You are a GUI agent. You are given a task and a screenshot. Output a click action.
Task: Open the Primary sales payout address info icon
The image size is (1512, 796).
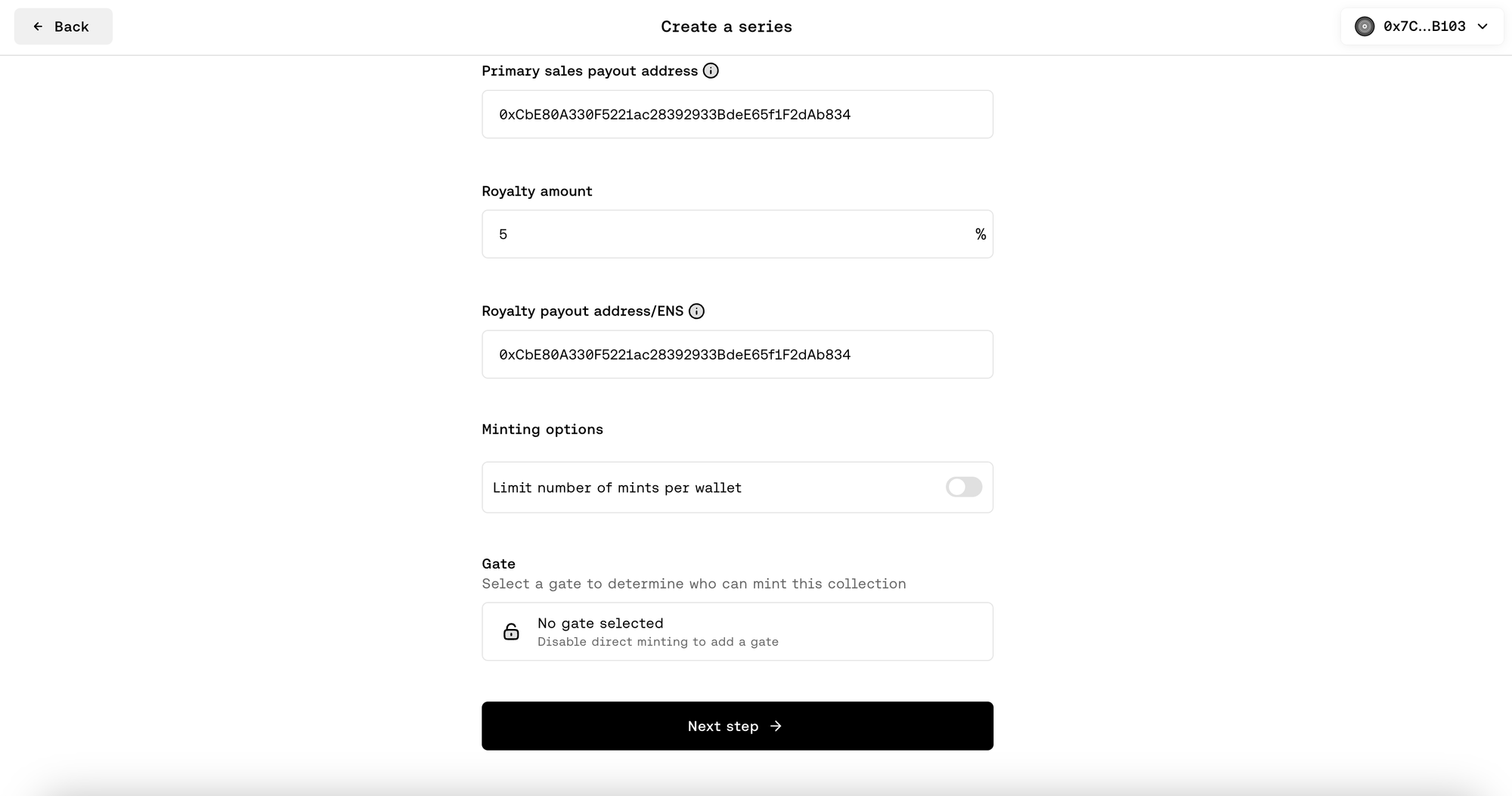tap(711, 70)
